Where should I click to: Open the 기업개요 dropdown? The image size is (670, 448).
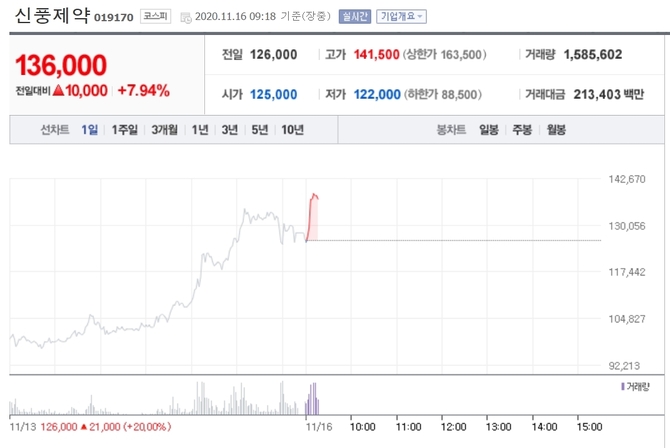click(401, 16)
